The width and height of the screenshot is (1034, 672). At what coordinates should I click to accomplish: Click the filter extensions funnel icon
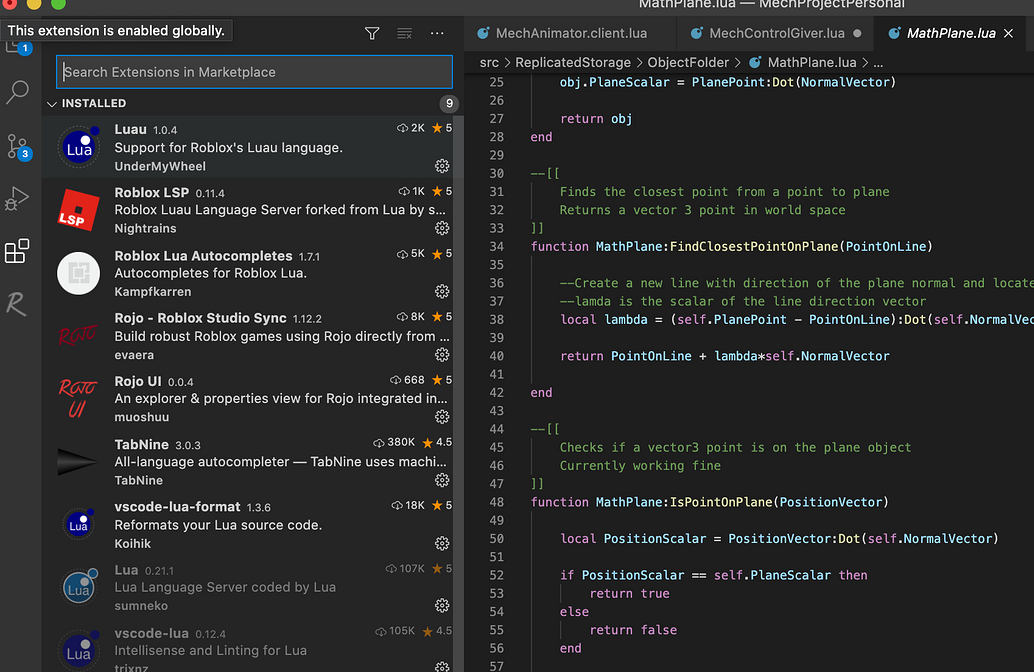tap(372, 33)
